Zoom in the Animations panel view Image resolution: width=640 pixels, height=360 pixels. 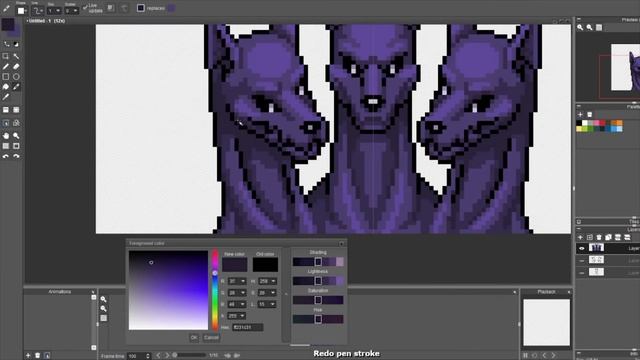pos(104,299)
